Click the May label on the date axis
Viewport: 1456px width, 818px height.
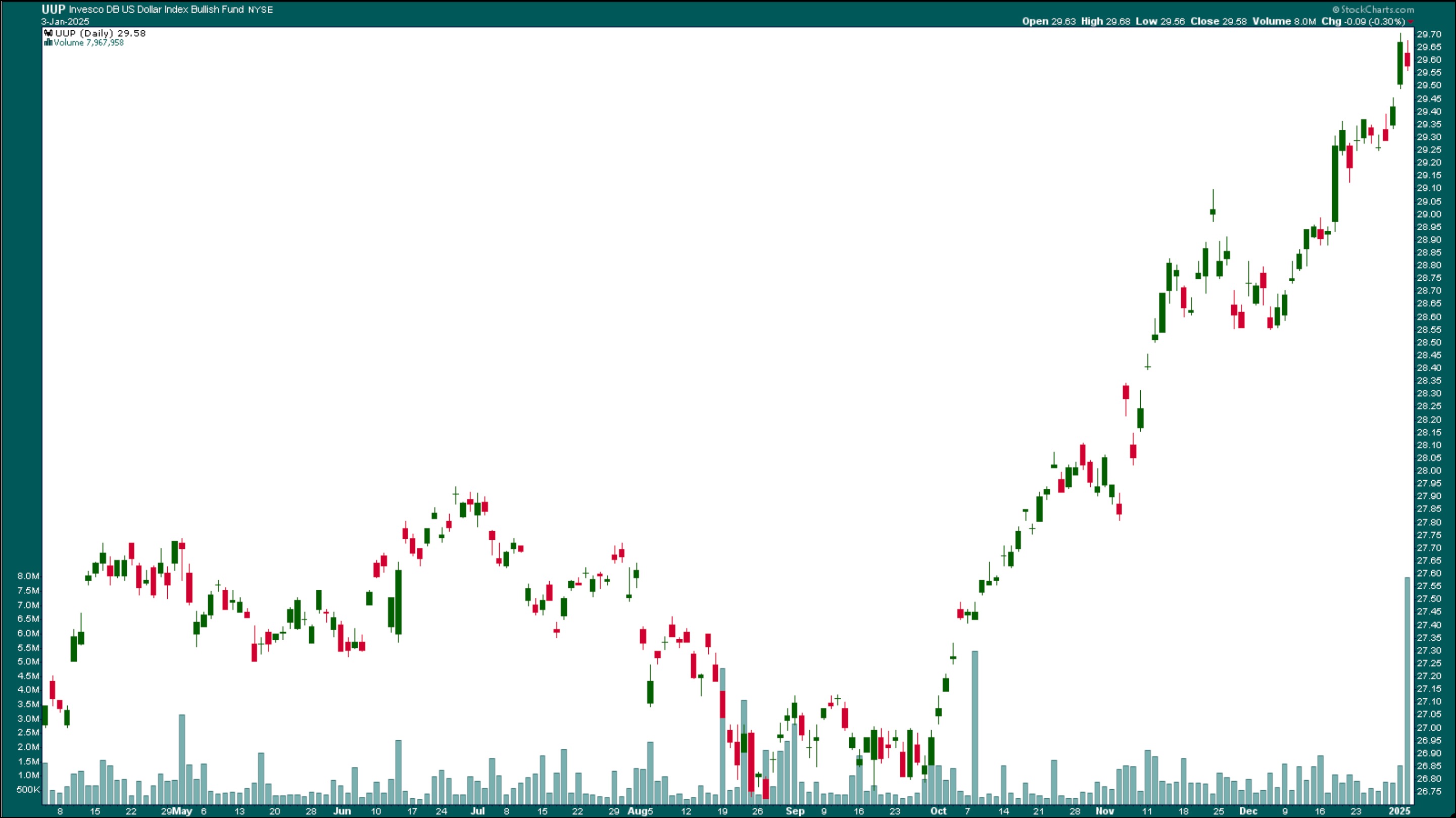(x=182, y=811)
